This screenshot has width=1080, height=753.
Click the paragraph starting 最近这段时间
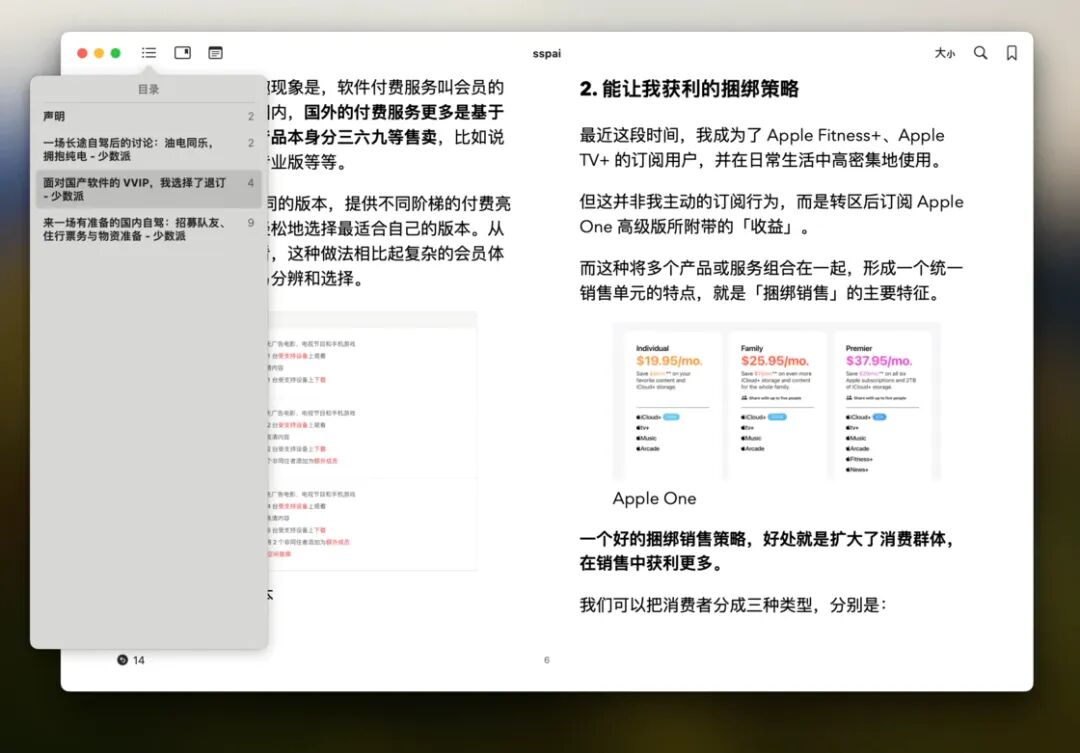[x=762, y=147]
